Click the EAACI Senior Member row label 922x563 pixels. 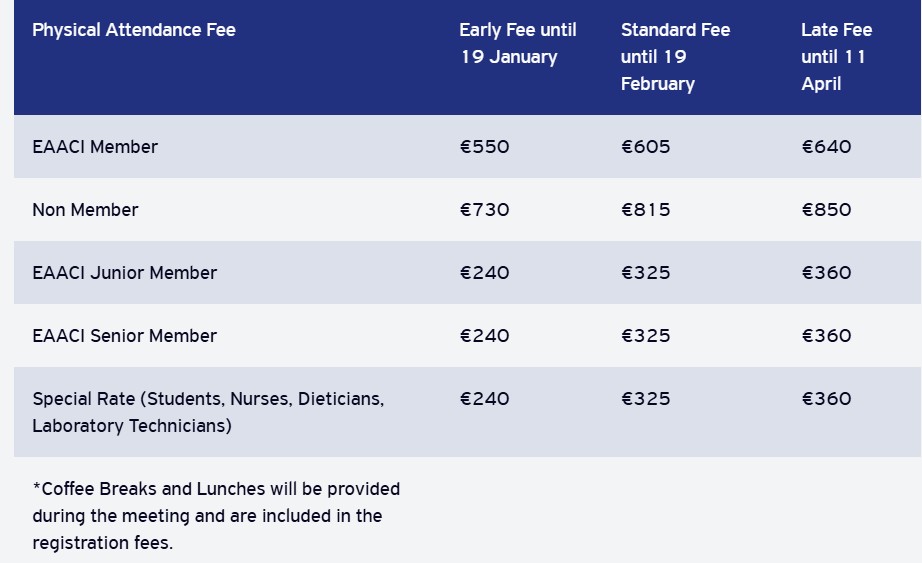(x=124, y=336)
